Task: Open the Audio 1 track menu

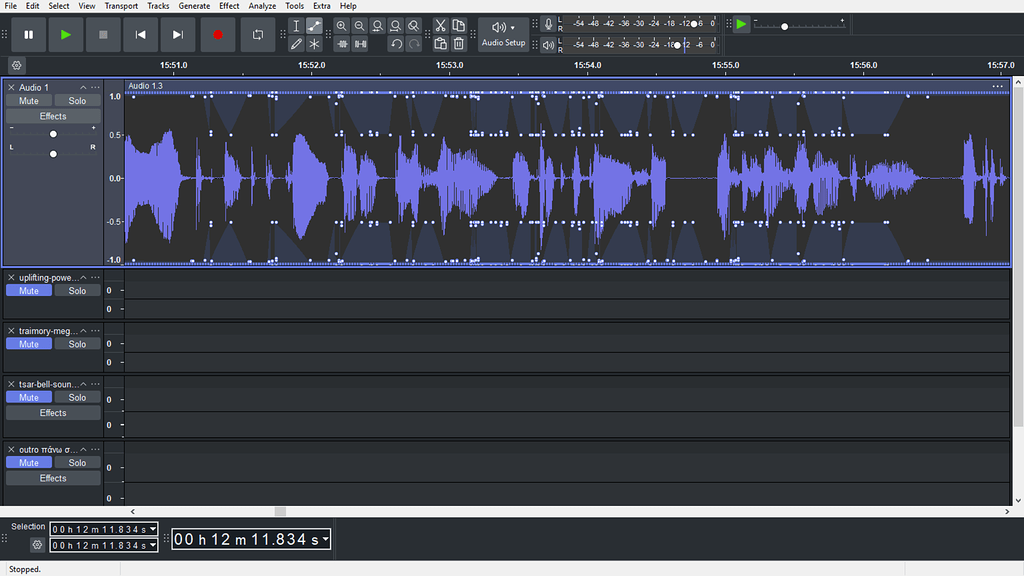Action: [x=97, y=87]
